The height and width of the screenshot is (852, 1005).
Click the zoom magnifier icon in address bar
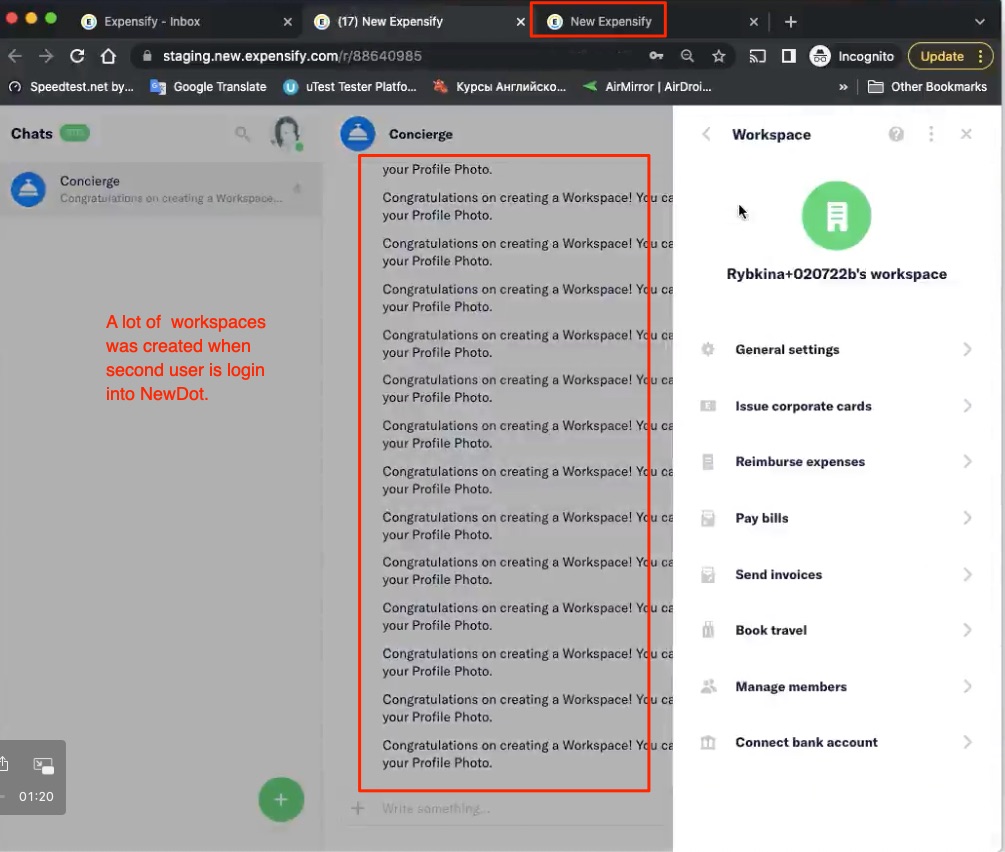point(687,56)
